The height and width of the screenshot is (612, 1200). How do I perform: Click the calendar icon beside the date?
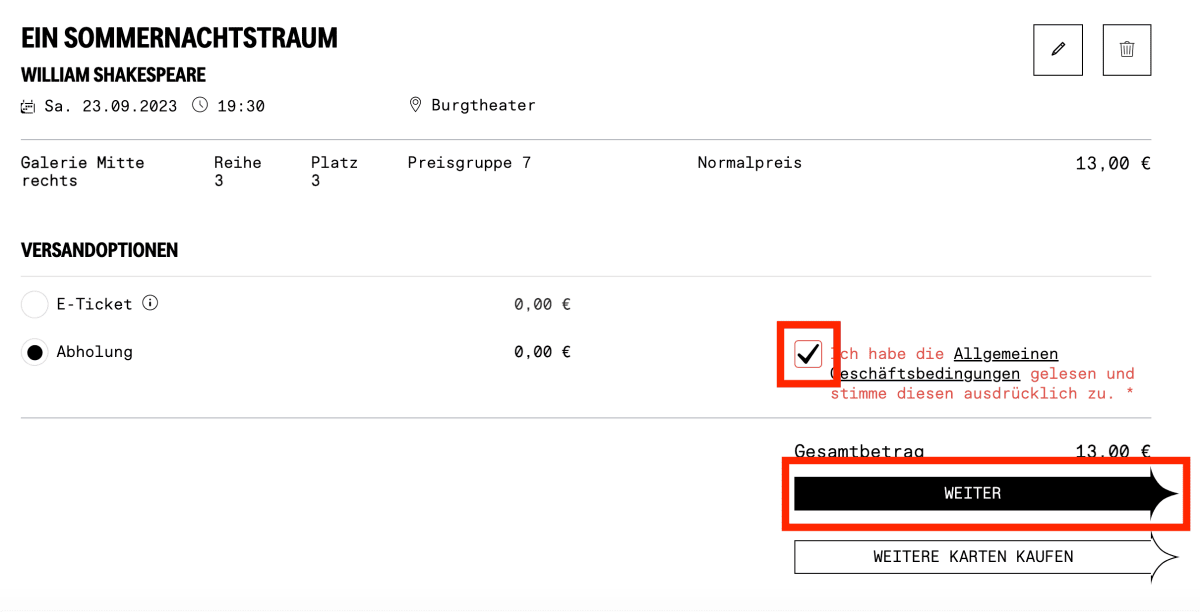pyautogui.click(x=28, y=106)
